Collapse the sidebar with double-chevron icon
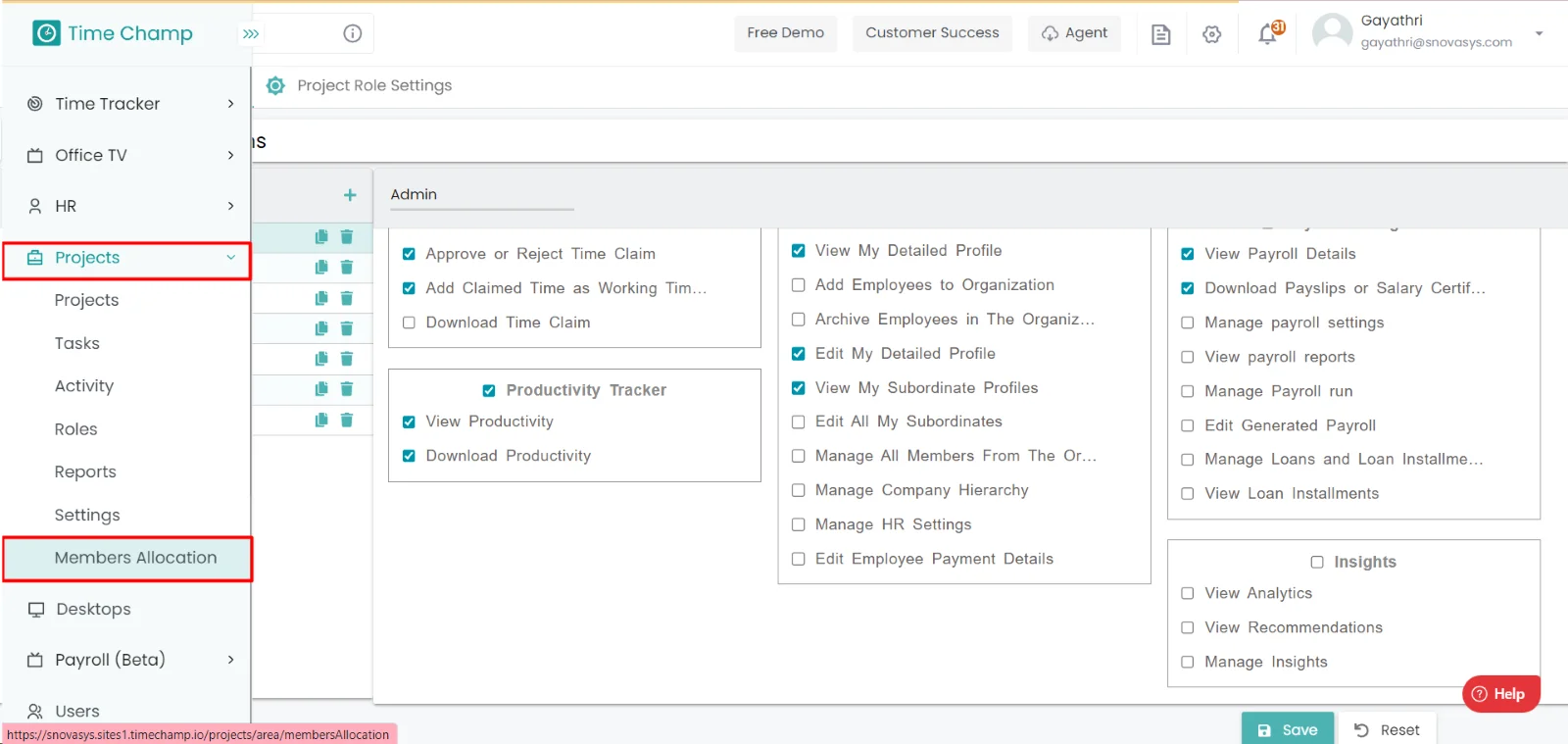Image resolution: width=1568 pixels, height=744 pixels. coord(251,33)
